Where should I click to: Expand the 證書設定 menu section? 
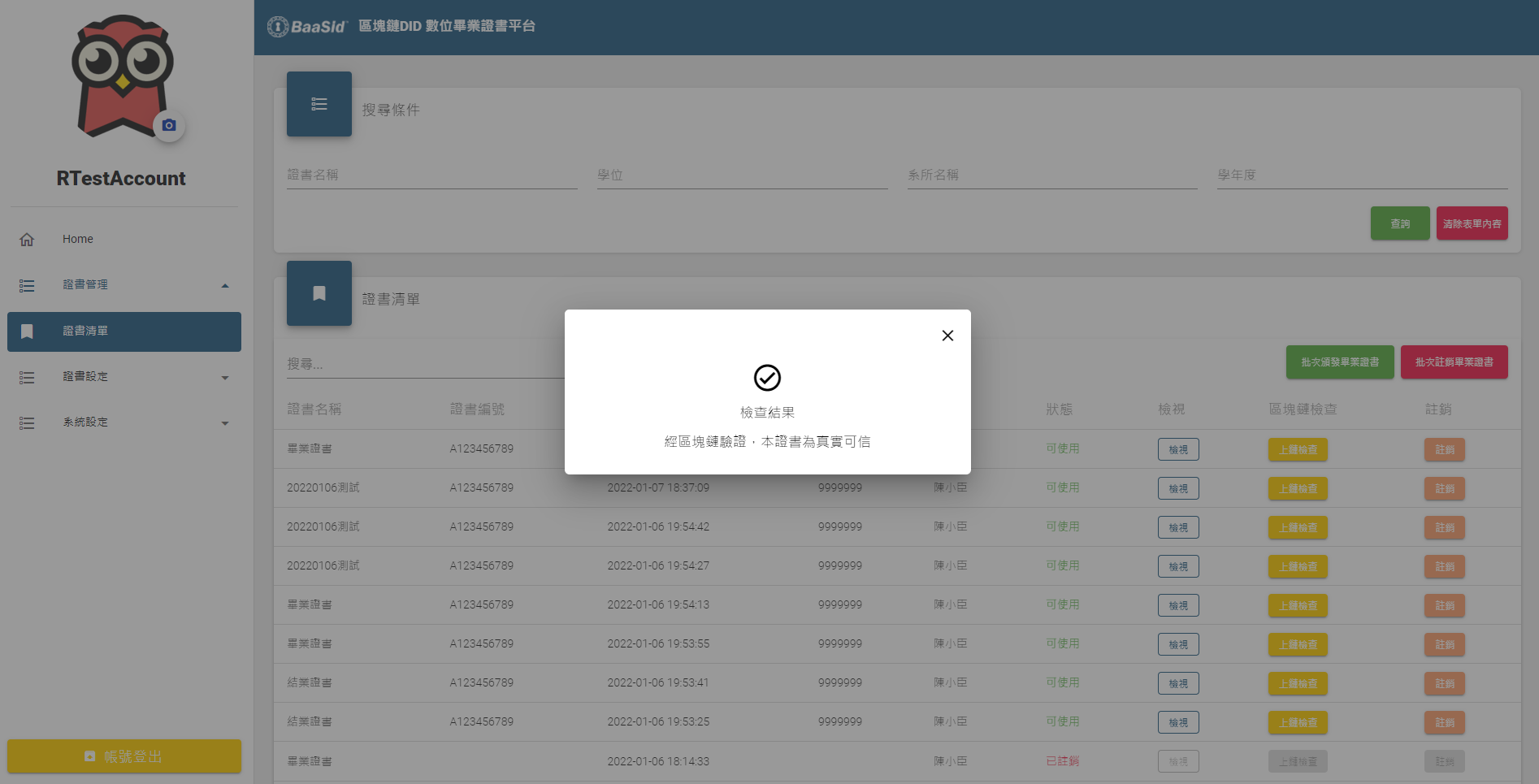pos(225,377)
